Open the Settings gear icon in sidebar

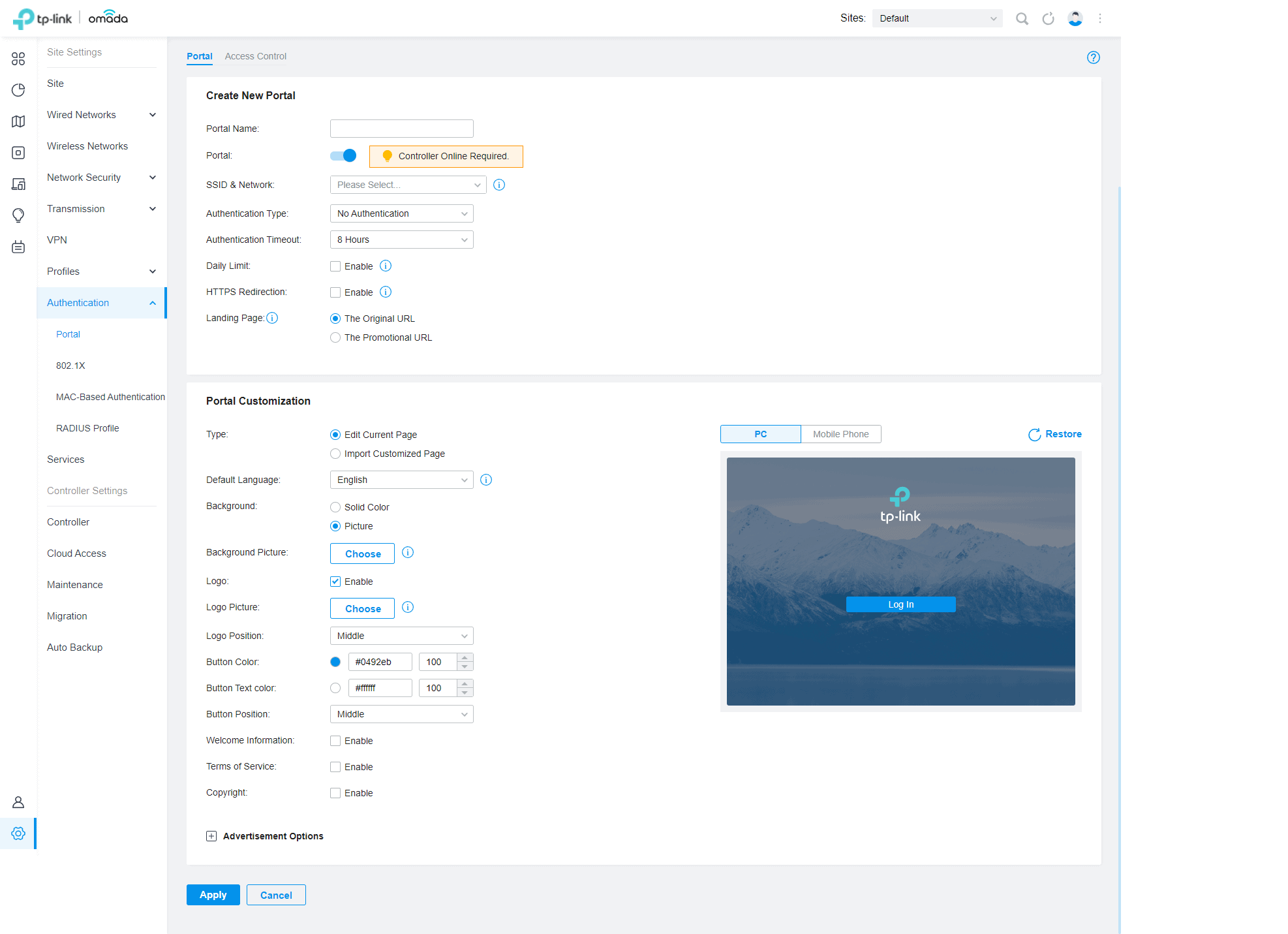(x=18, y=833)
